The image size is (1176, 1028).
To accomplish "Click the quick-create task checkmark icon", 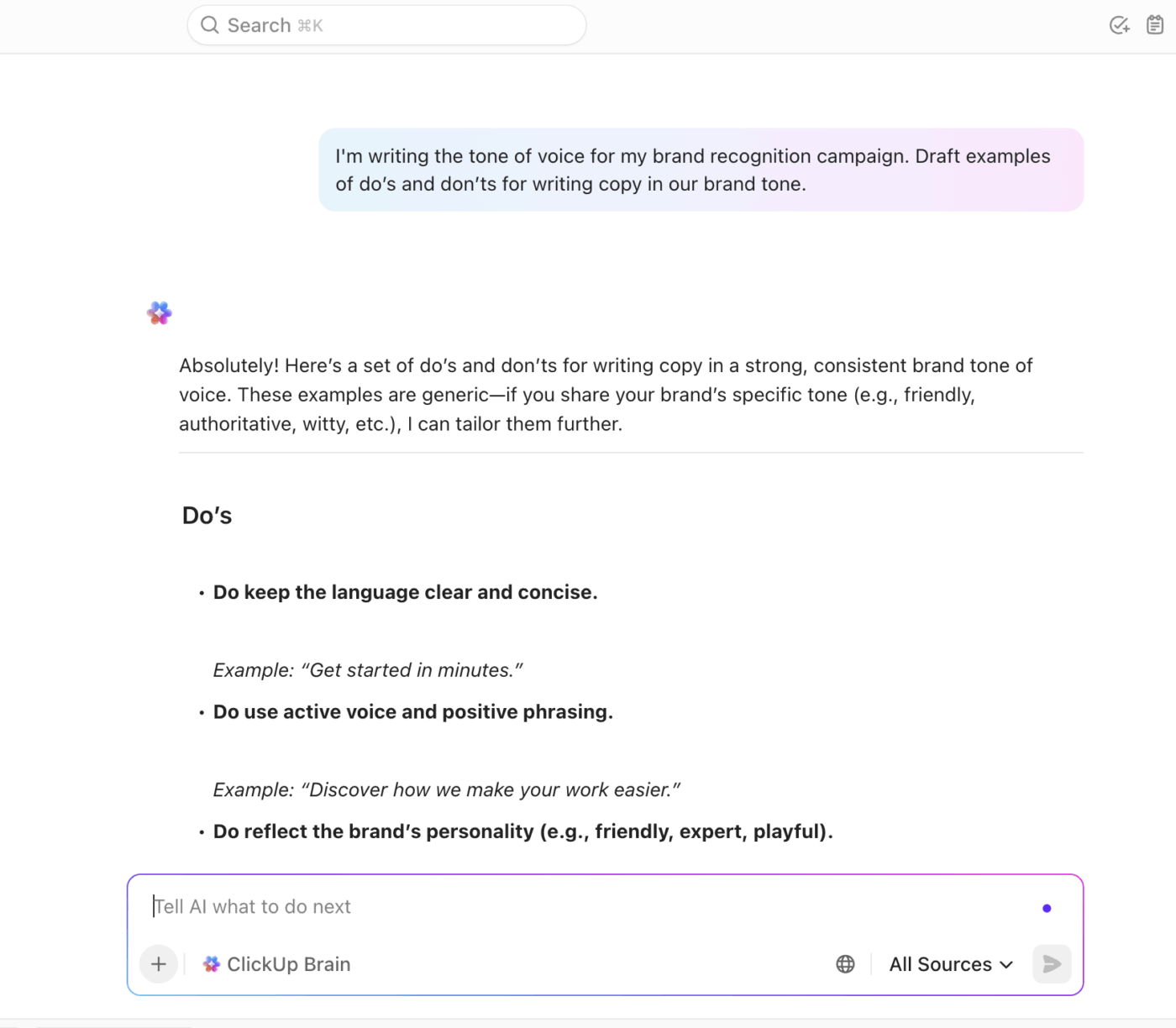I will [1119, 25].
